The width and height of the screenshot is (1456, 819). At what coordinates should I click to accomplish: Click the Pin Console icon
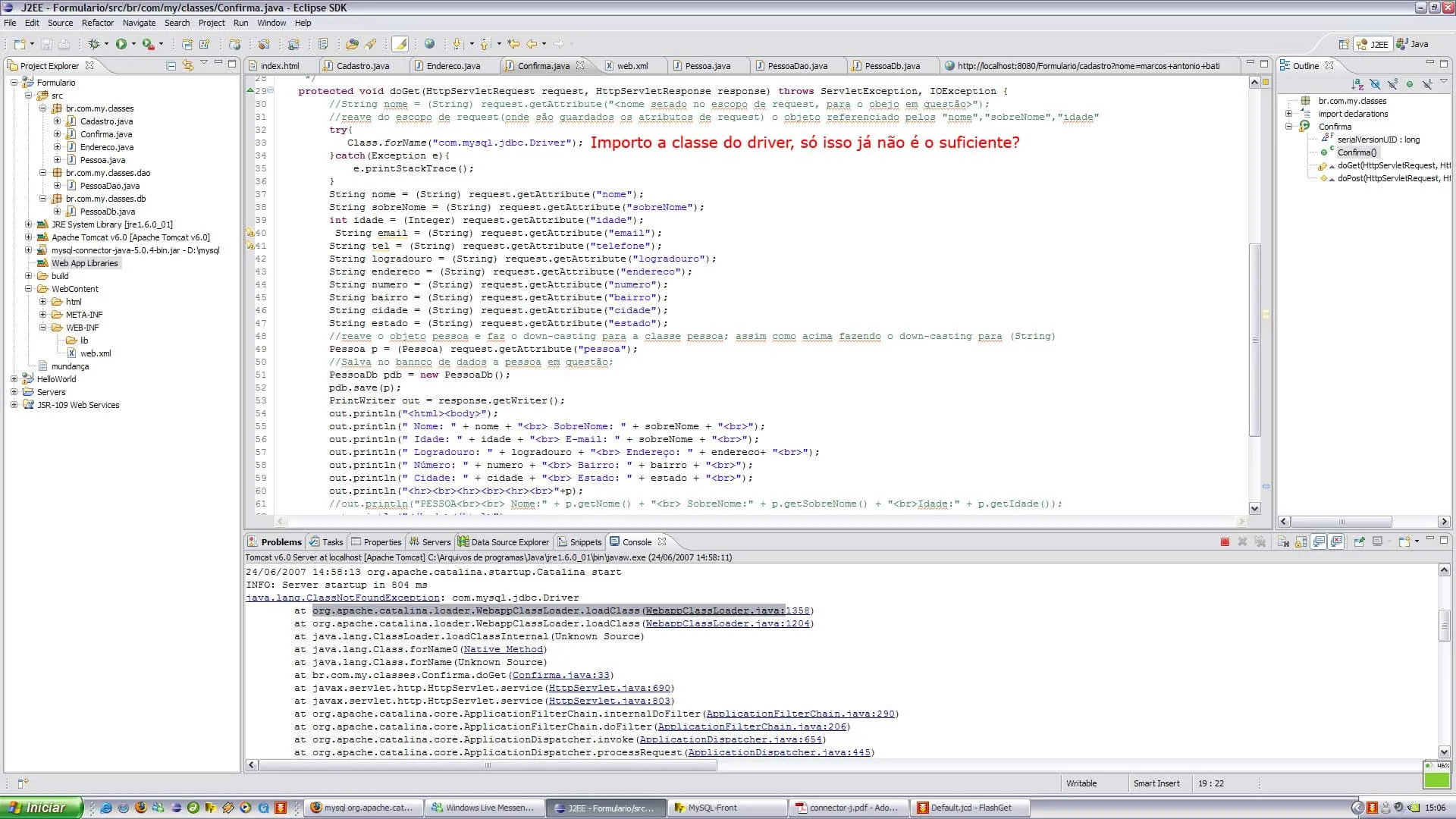click(x=1359, y=542)
